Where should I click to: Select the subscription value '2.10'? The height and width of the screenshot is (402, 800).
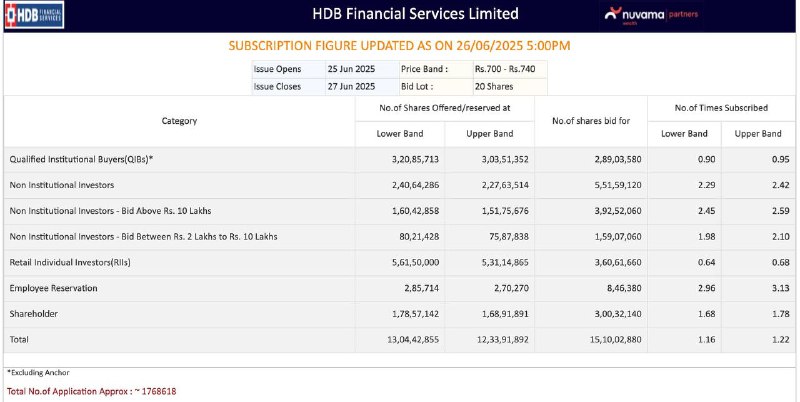click(781, 237)
